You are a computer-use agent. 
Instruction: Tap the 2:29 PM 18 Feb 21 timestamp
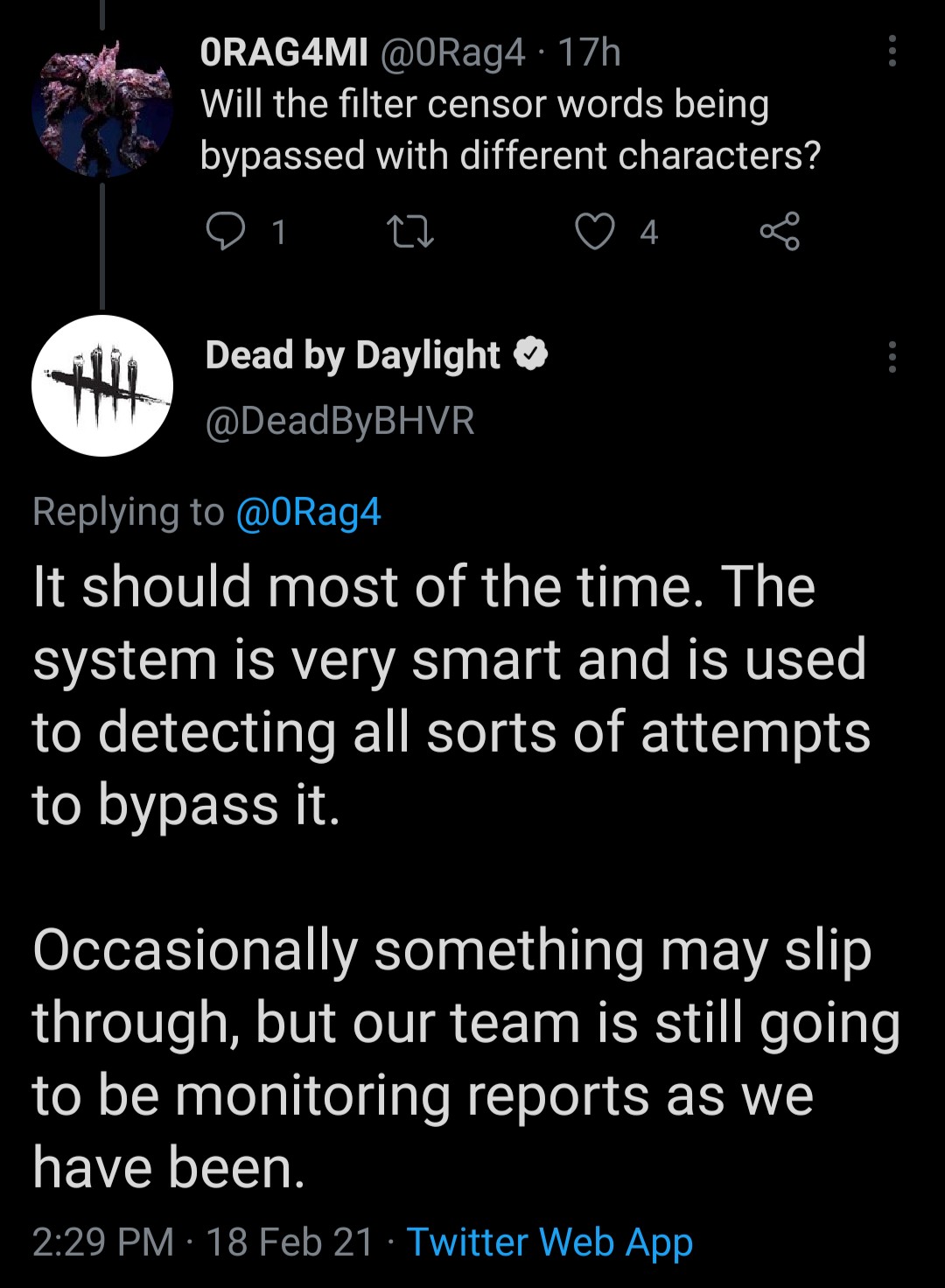203,1242
